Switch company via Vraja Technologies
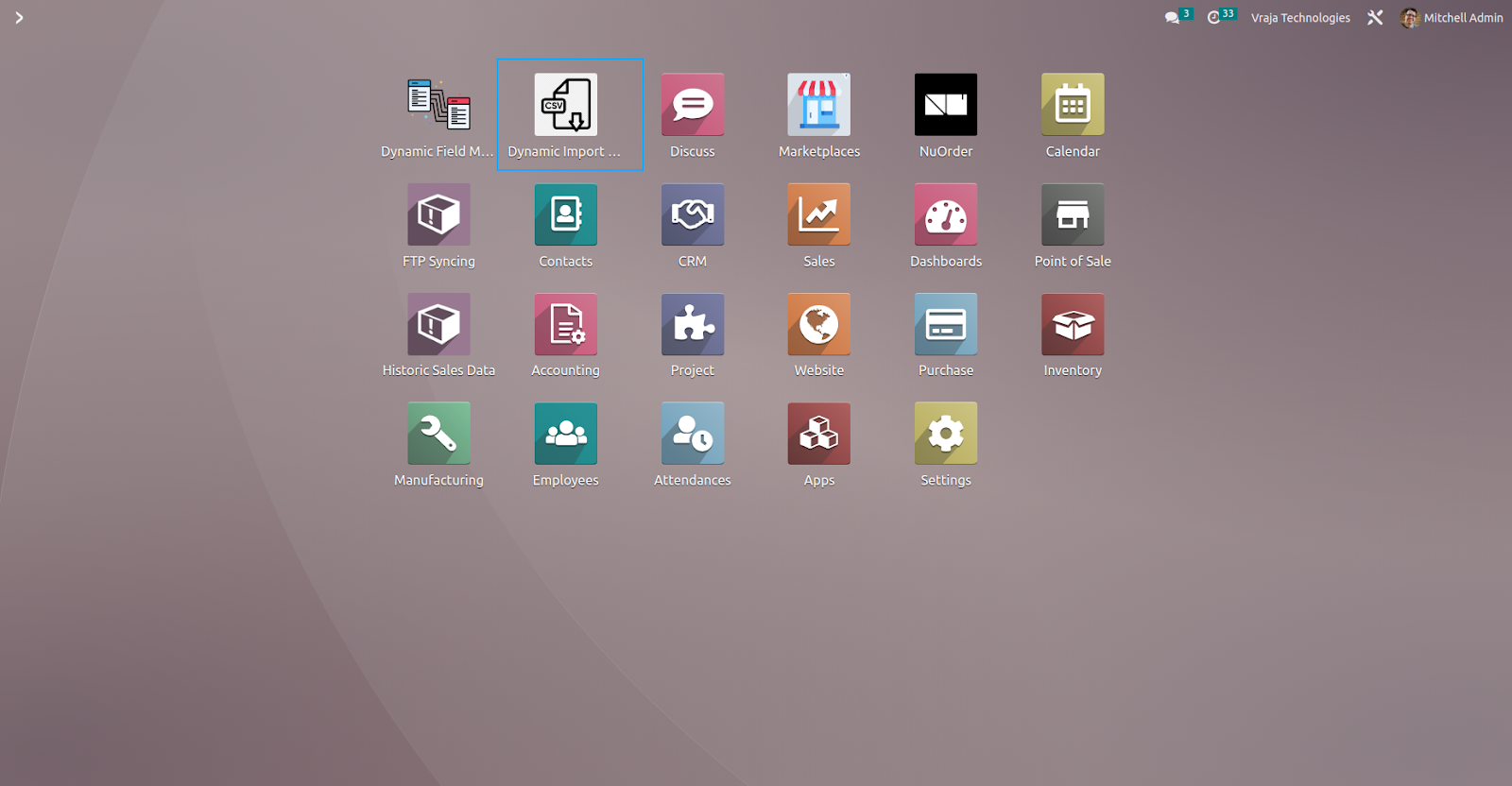The height and width of the screenshot is (786, 1512). 1300,18
